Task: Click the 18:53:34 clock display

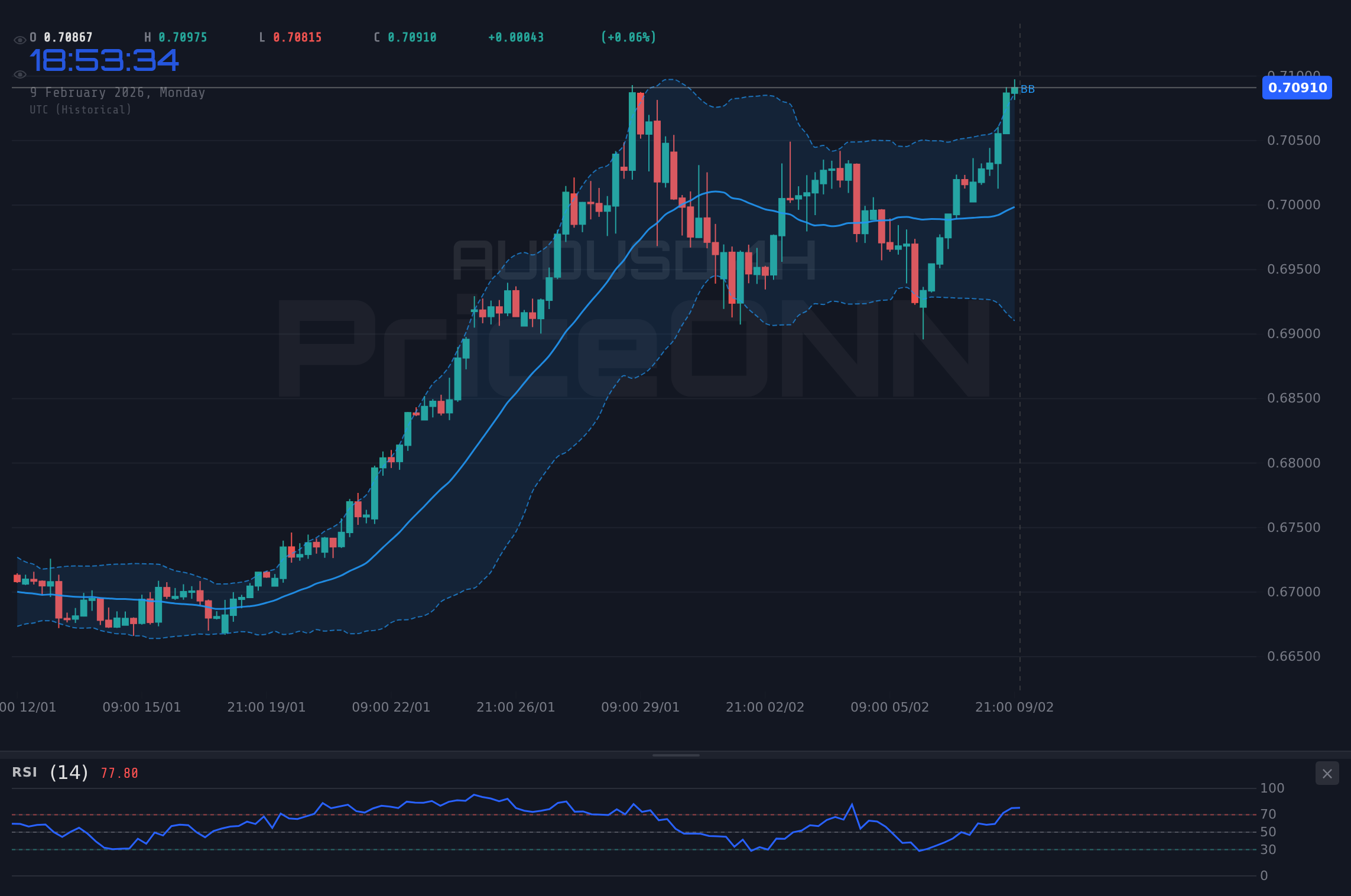Action: [x=104, y=60]
